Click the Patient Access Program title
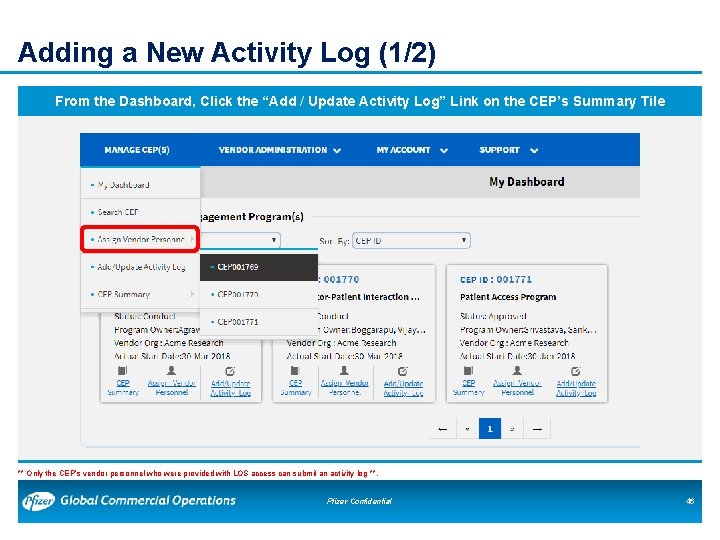The height and width of the screenshot is (540, 720). (x=508, y=297)
